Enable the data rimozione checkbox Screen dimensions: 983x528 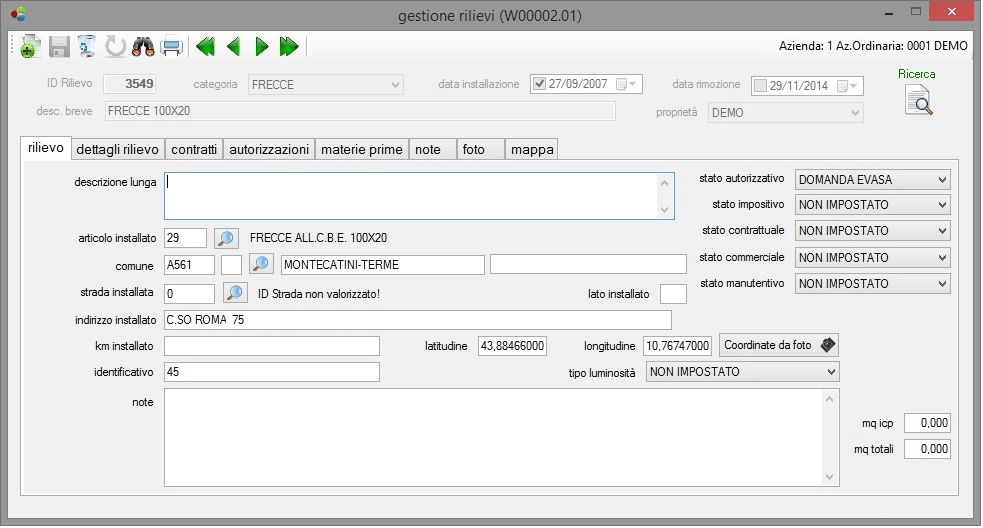[760, 85]
